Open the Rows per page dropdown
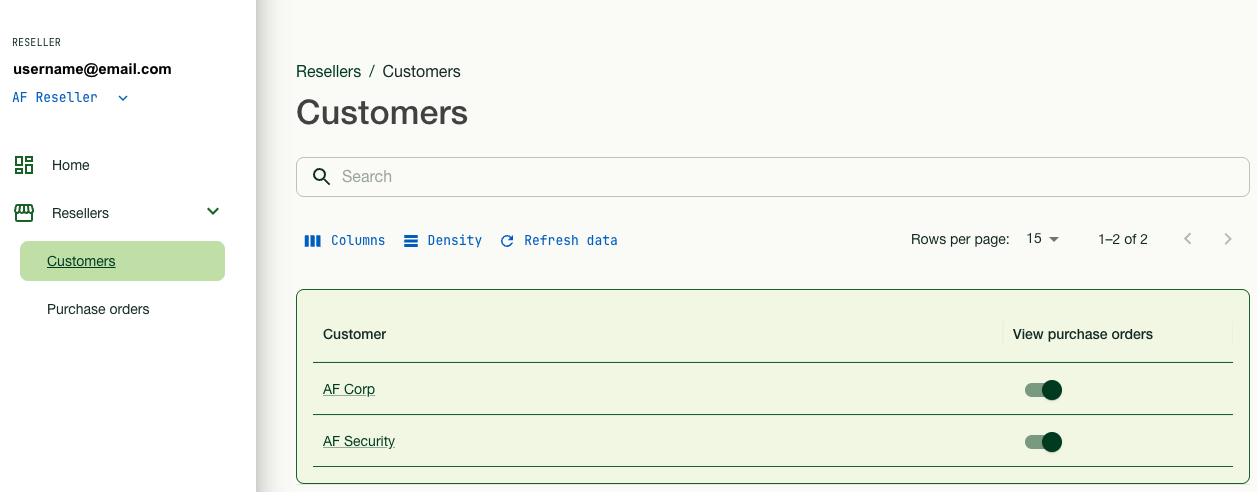The height and width of the screenshot is (492, 1257). point(1042,239)
